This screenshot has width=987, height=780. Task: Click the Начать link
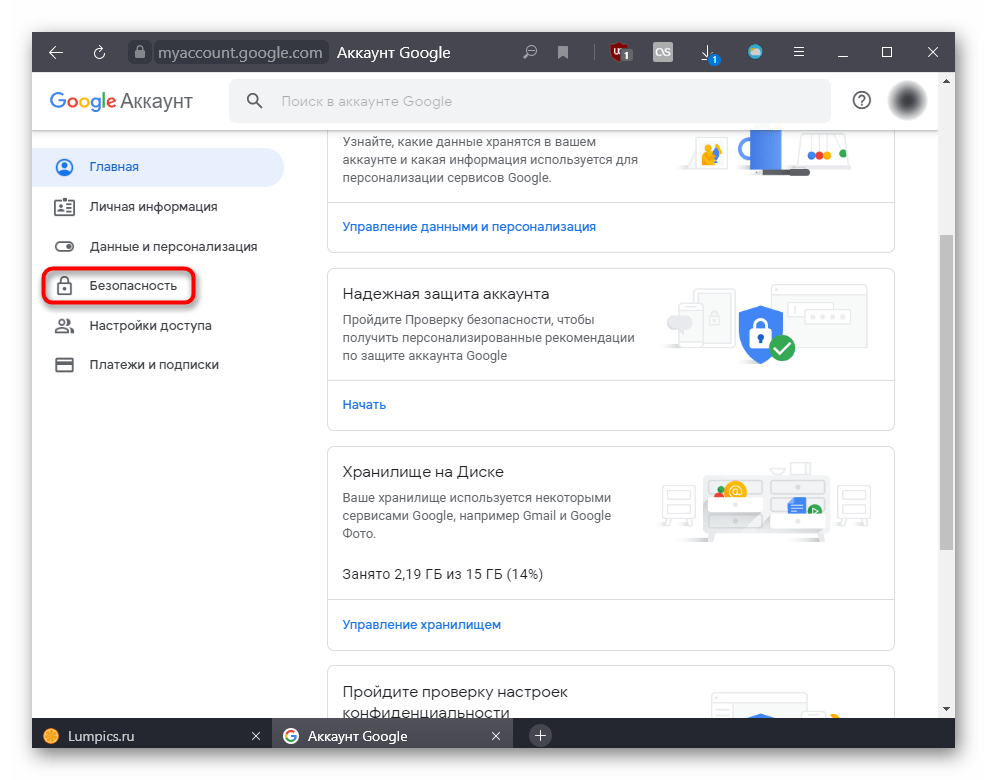[x=364, y=405]
